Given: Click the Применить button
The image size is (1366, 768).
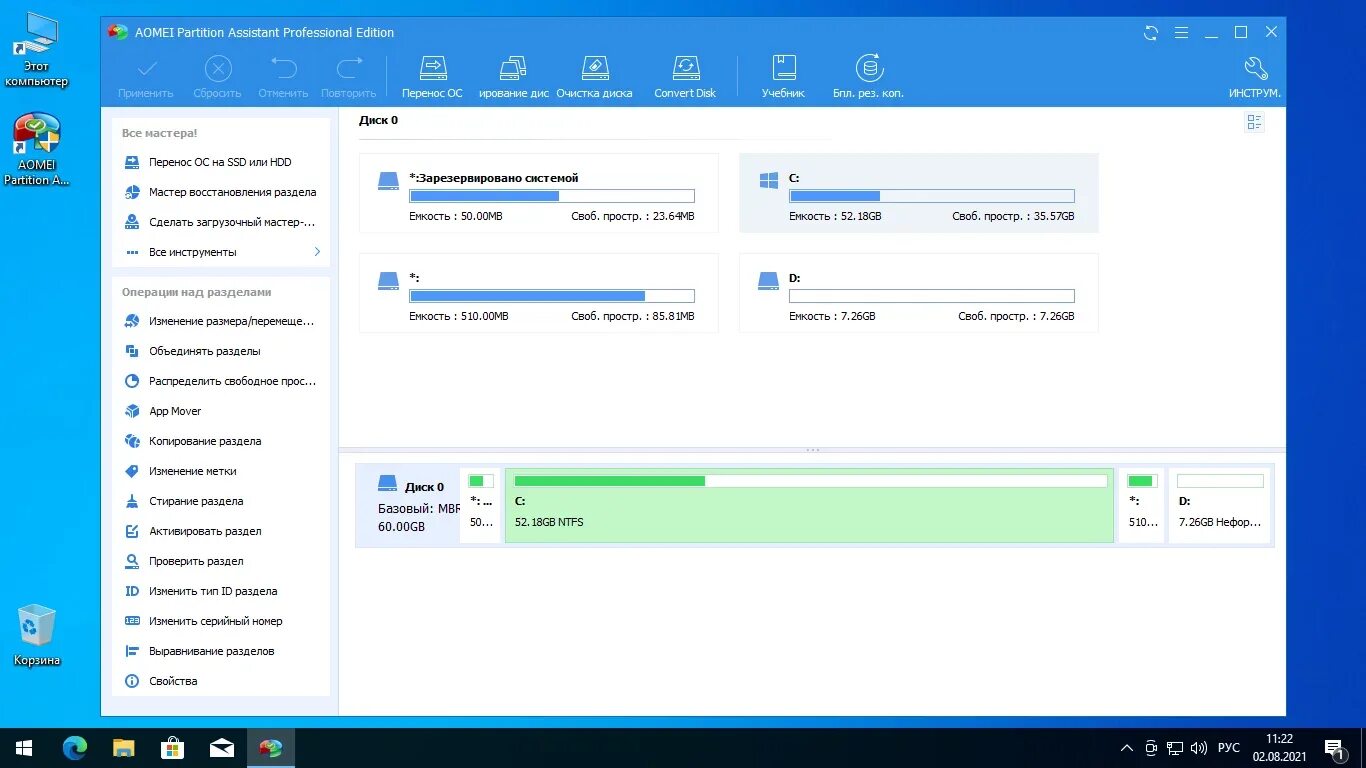Looking at the screenshot, I should [145, 75].
